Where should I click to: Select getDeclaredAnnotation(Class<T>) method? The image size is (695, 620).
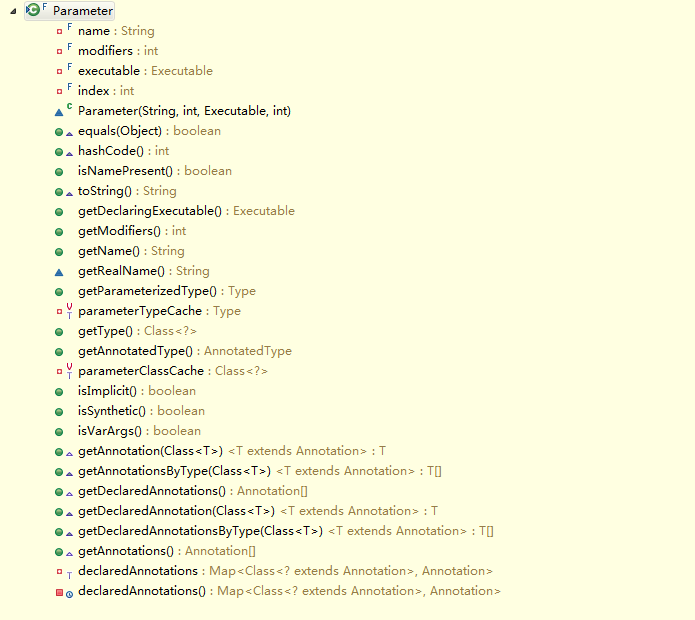pyautogui.click(x=258, y=511)
